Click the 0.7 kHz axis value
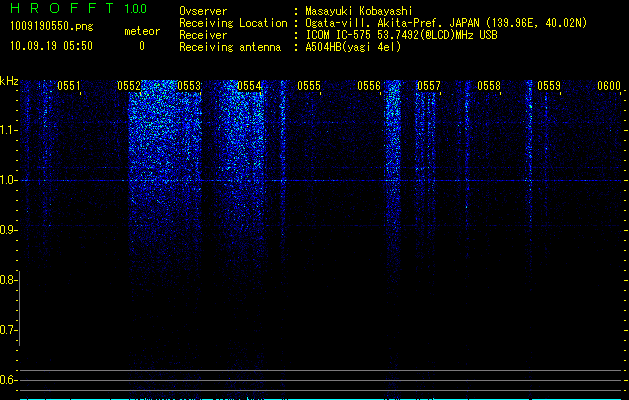This screenshot has height=400, width=629. coord(8,330)
